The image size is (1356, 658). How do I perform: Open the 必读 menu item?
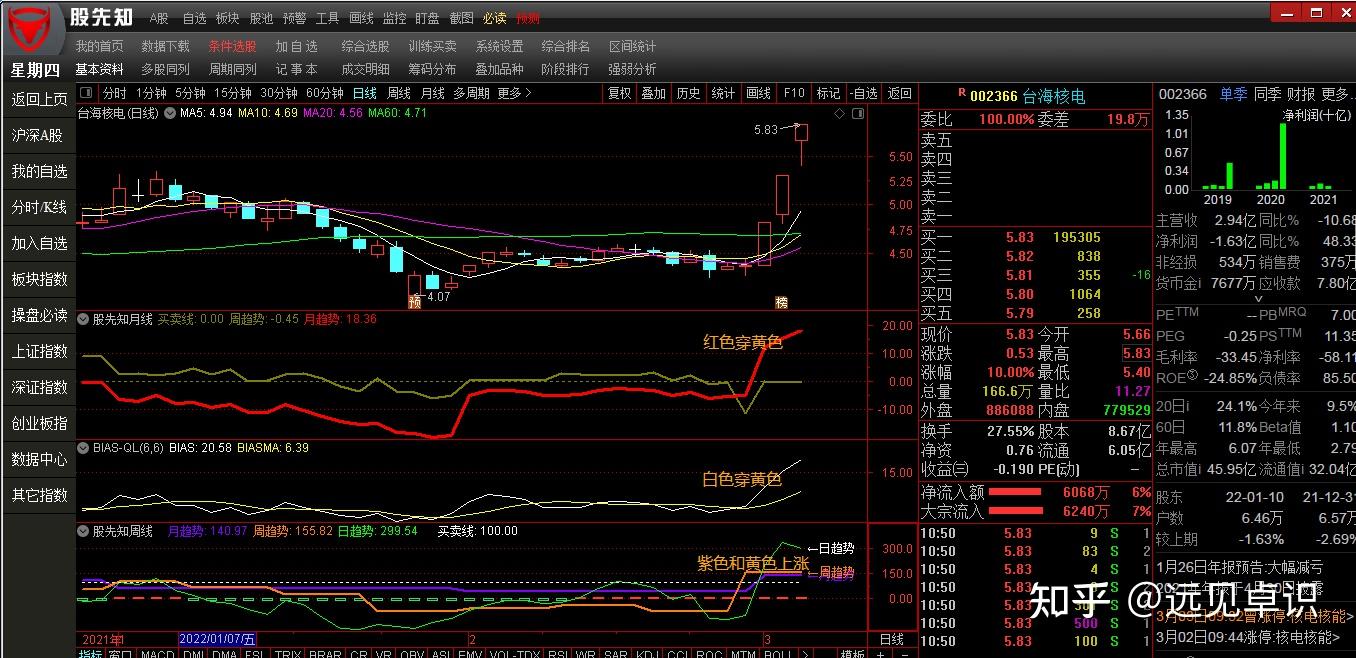pyautogui.click(x=494, y=18)
